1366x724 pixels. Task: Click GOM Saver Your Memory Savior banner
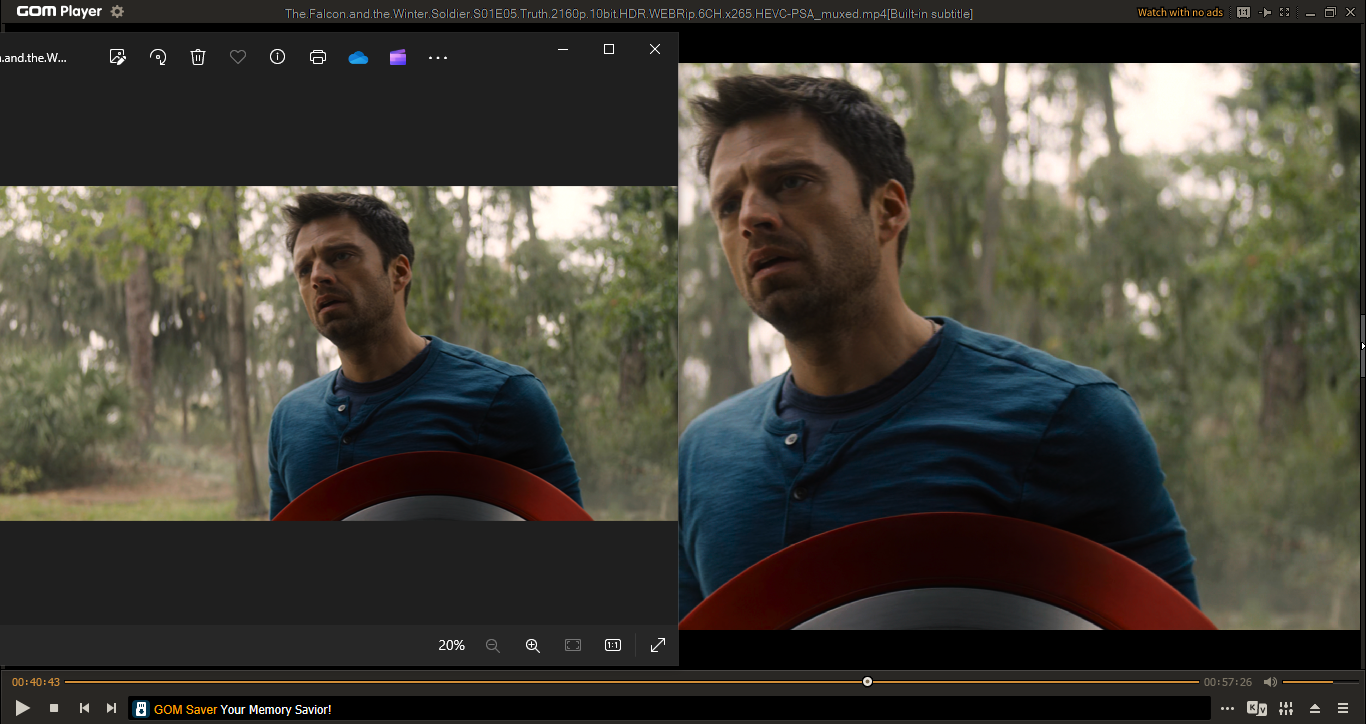click(242, 709)
